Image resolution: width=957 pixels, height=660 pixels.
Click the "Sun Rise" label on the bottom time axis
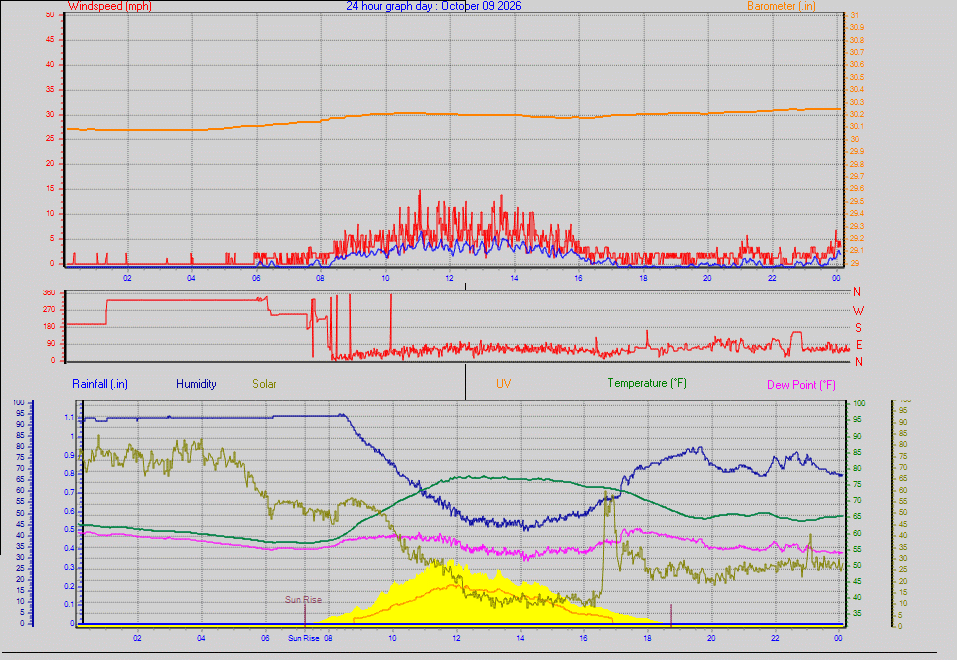[304, 638]
